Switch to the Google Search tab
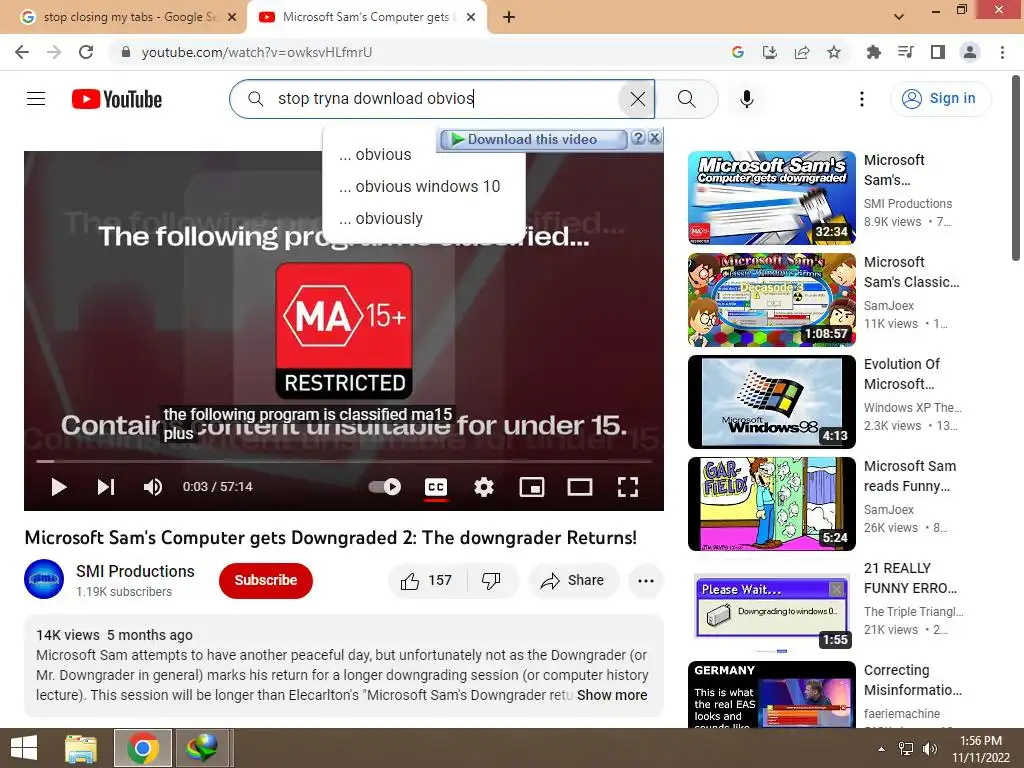 (129, 17)
